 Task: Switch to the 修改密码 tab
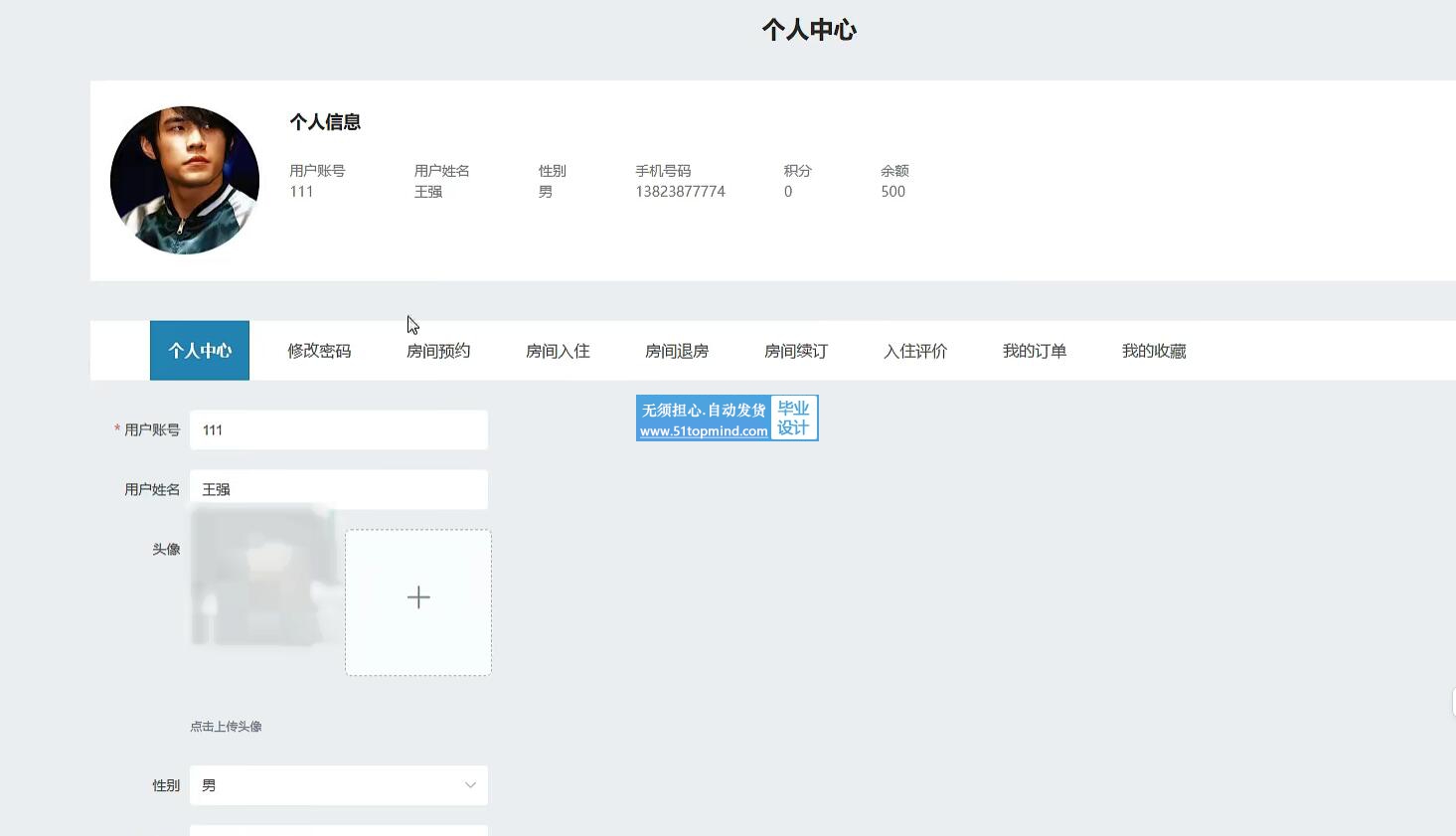pos(319,351)
